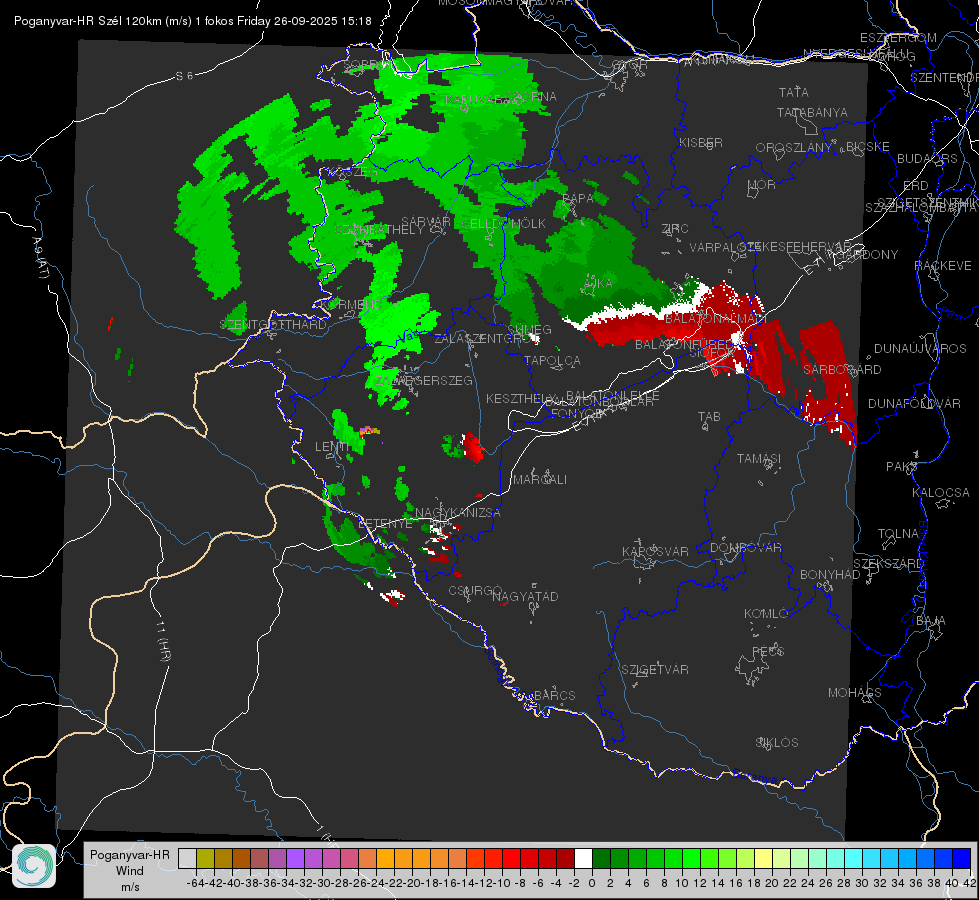Select the KISBER label on the map

(x=701, y=142)
